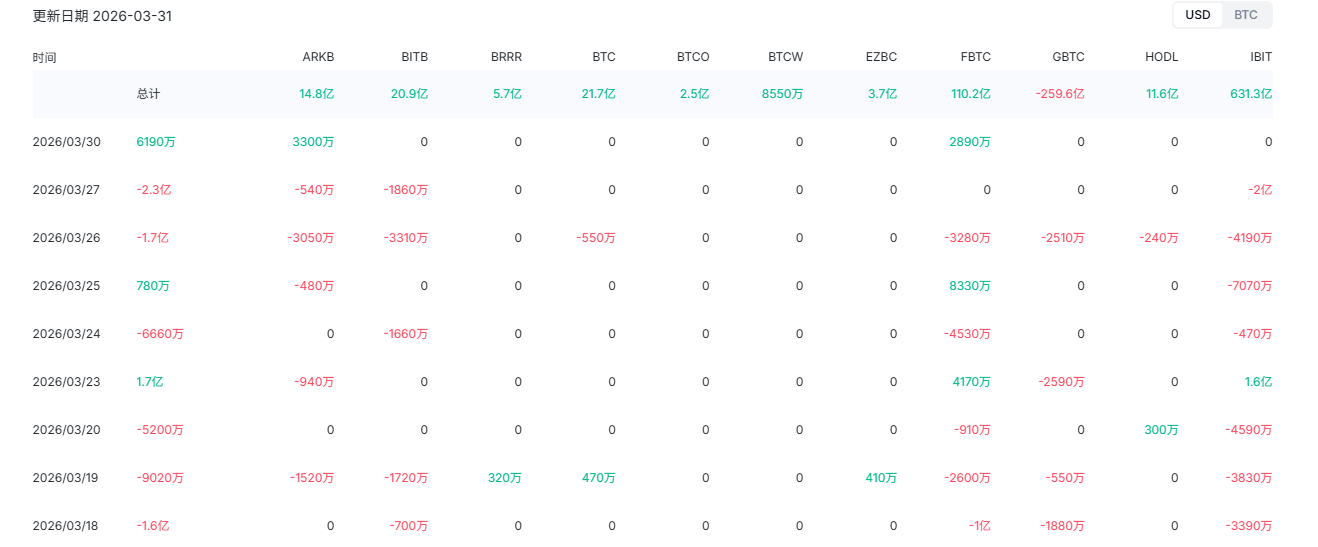This screenshot has width=1318, height=547.
Task: Select the 2026/03/18 date row
Action: [x=67, y=526]
